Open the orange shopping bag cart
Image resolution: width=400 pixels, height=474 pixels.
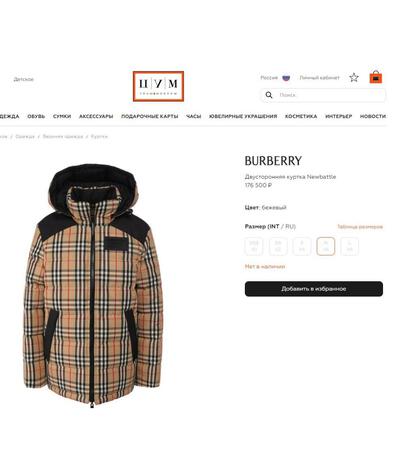coord(376,77)
